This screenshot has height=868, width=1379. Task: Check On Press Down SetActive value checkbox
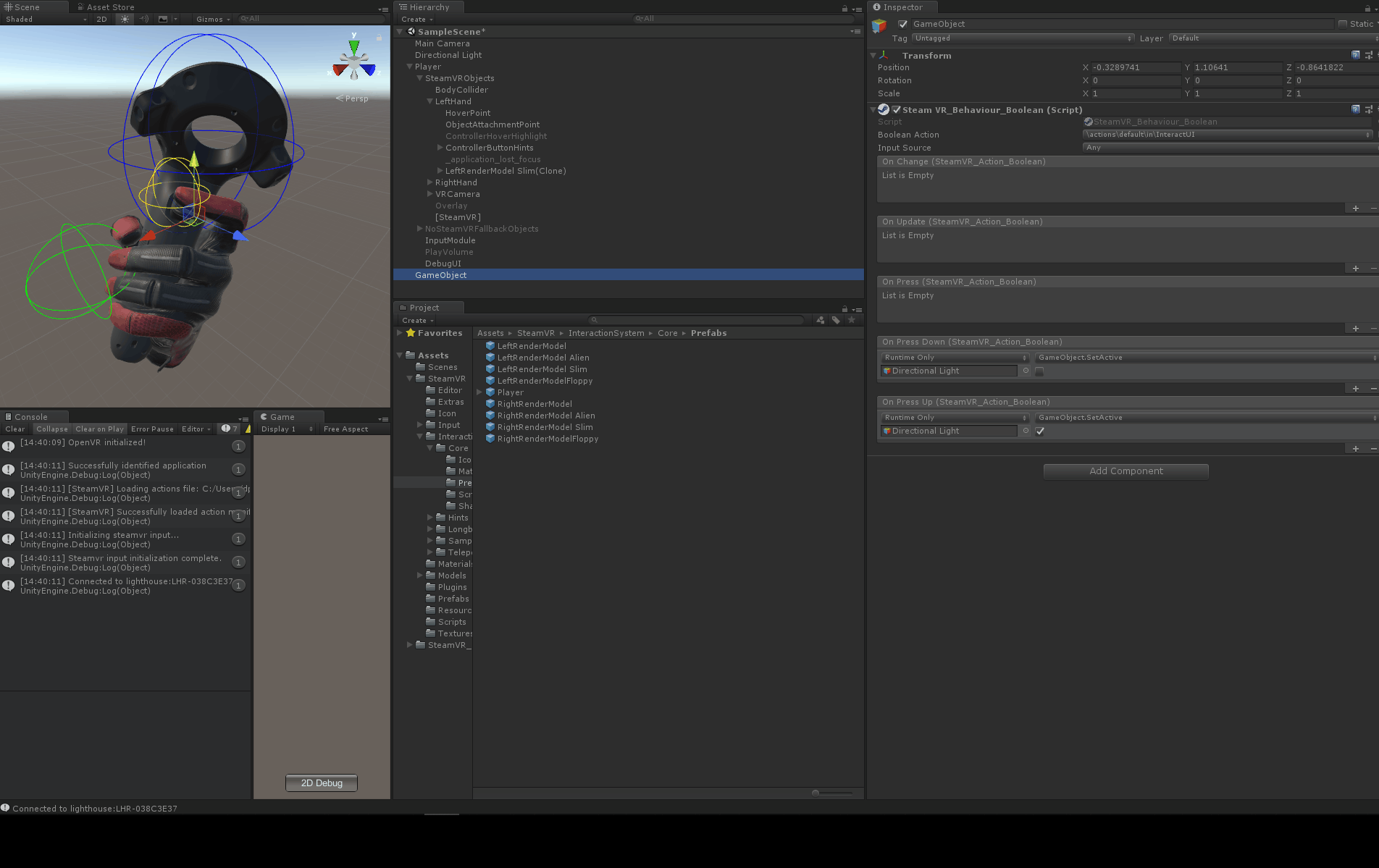[x=1040, y=371]
